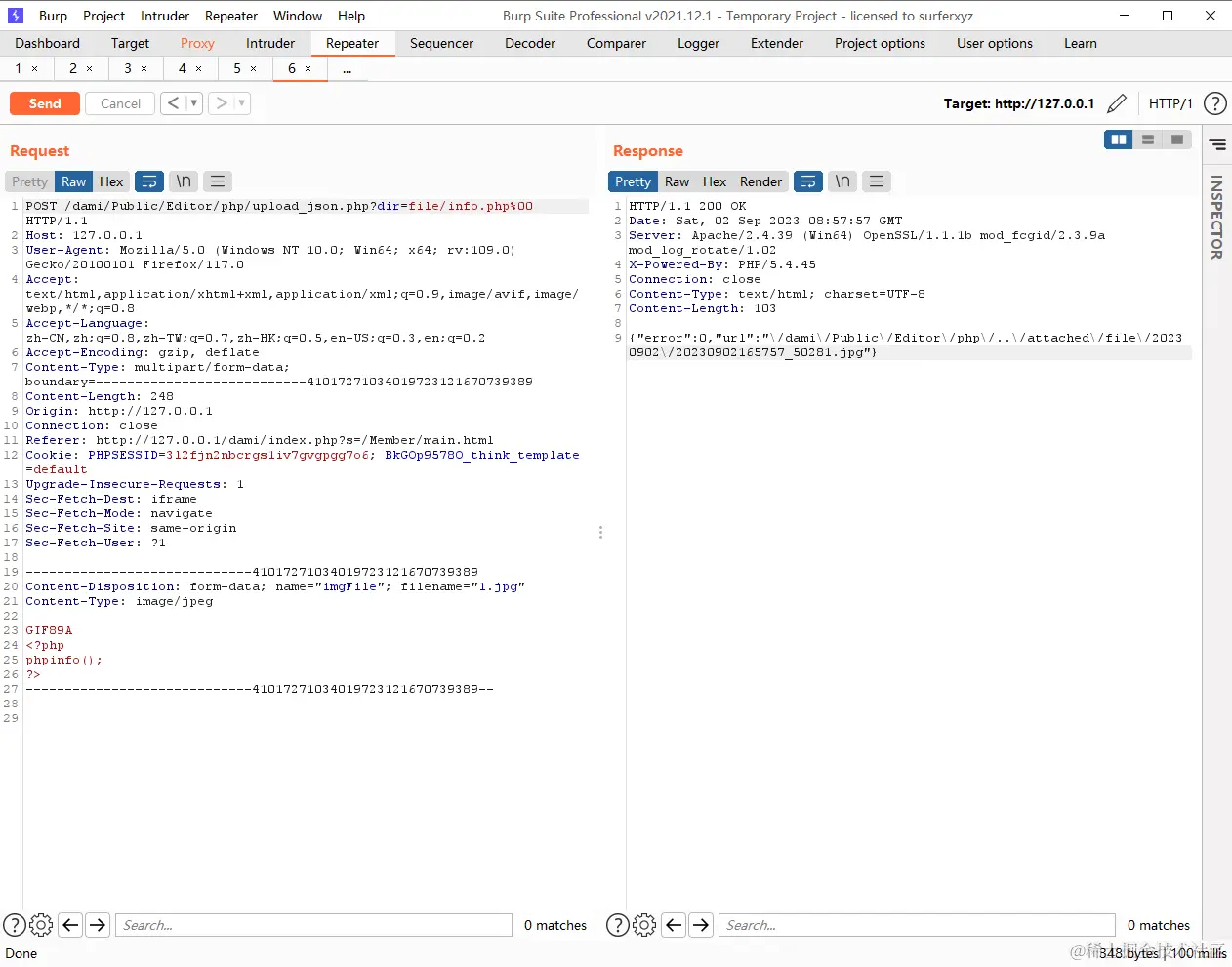1232x967 pixels.
Task: Toggle show non-printable chars \n in Request
Action: 184,181
